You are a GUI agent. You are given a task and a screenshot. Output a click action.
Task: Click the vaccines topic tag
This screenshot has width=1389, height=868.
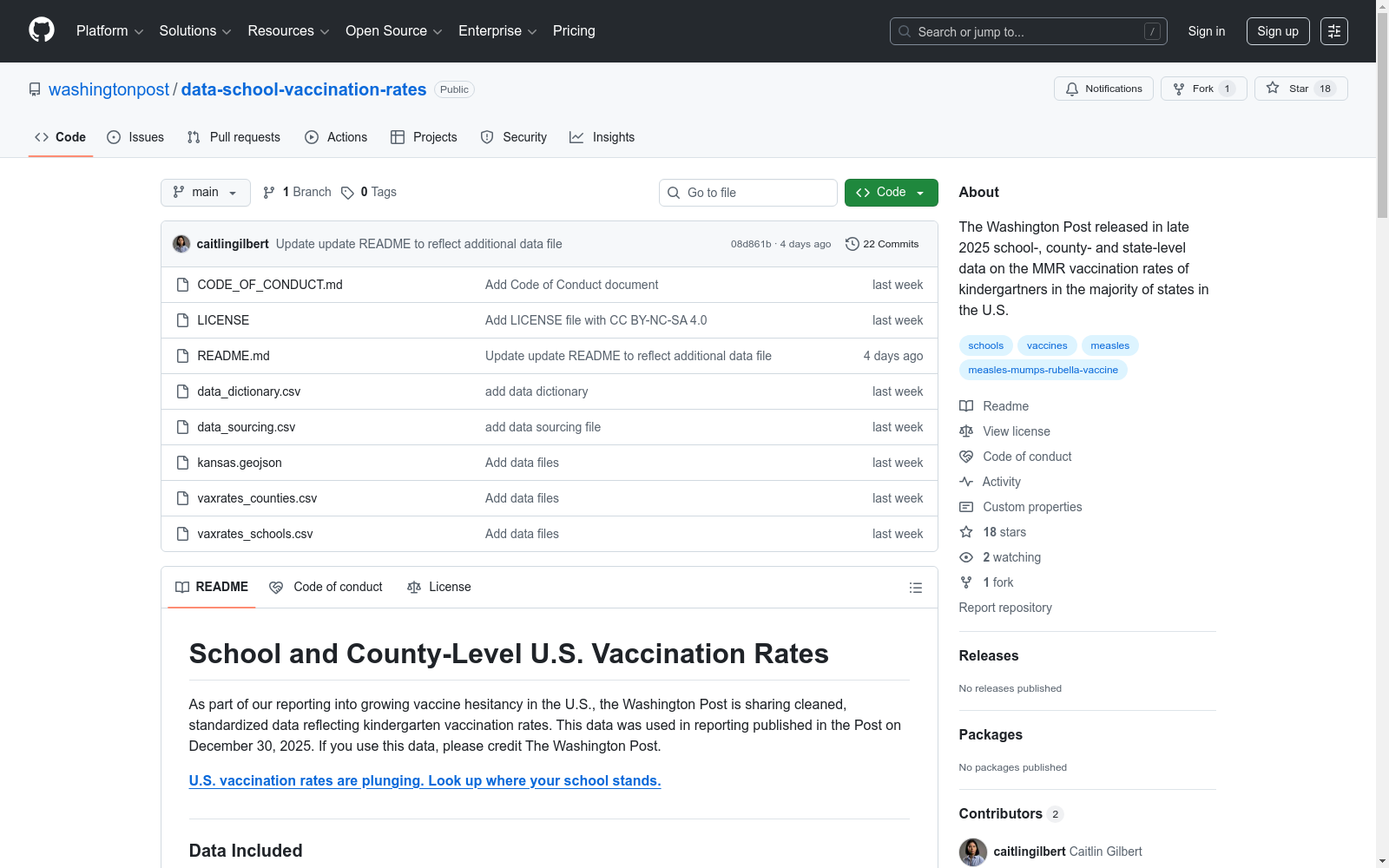[x=1047, y=345]
